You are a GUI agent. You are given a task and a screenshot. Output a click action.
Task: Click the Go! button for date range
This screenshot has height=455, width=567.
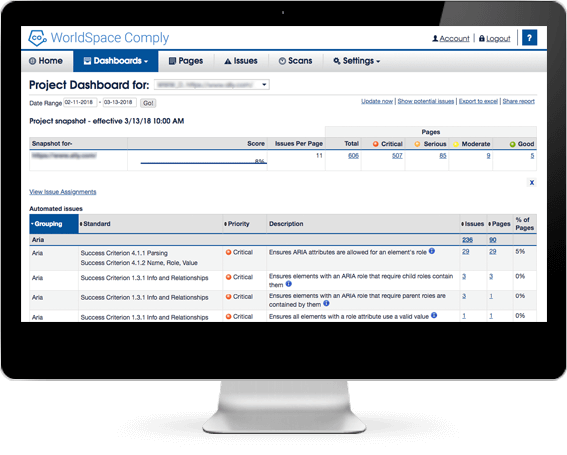click(x=148, y=103)
